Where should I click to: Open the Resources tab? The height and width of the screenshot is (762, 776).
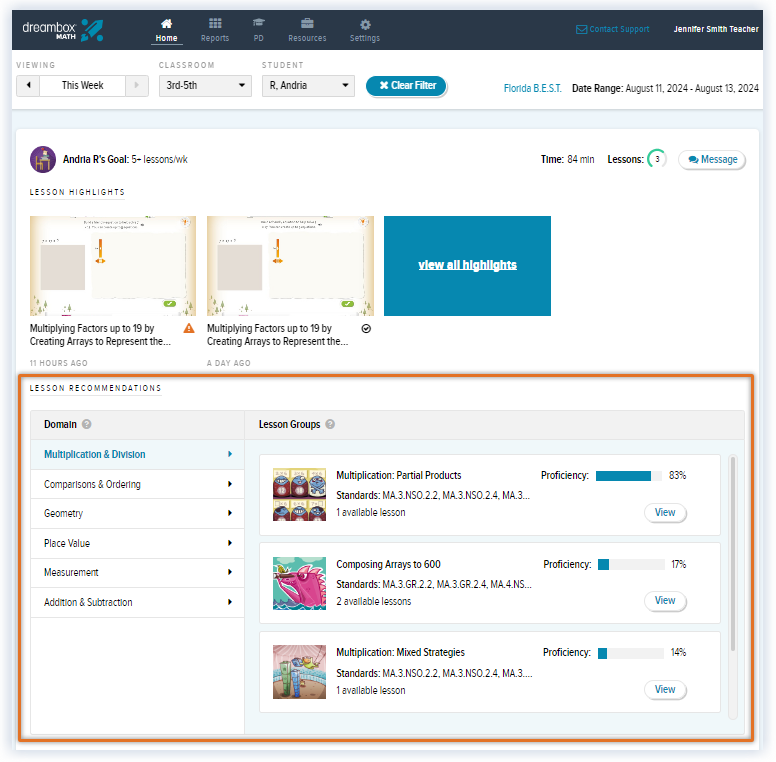pos(307,31)
